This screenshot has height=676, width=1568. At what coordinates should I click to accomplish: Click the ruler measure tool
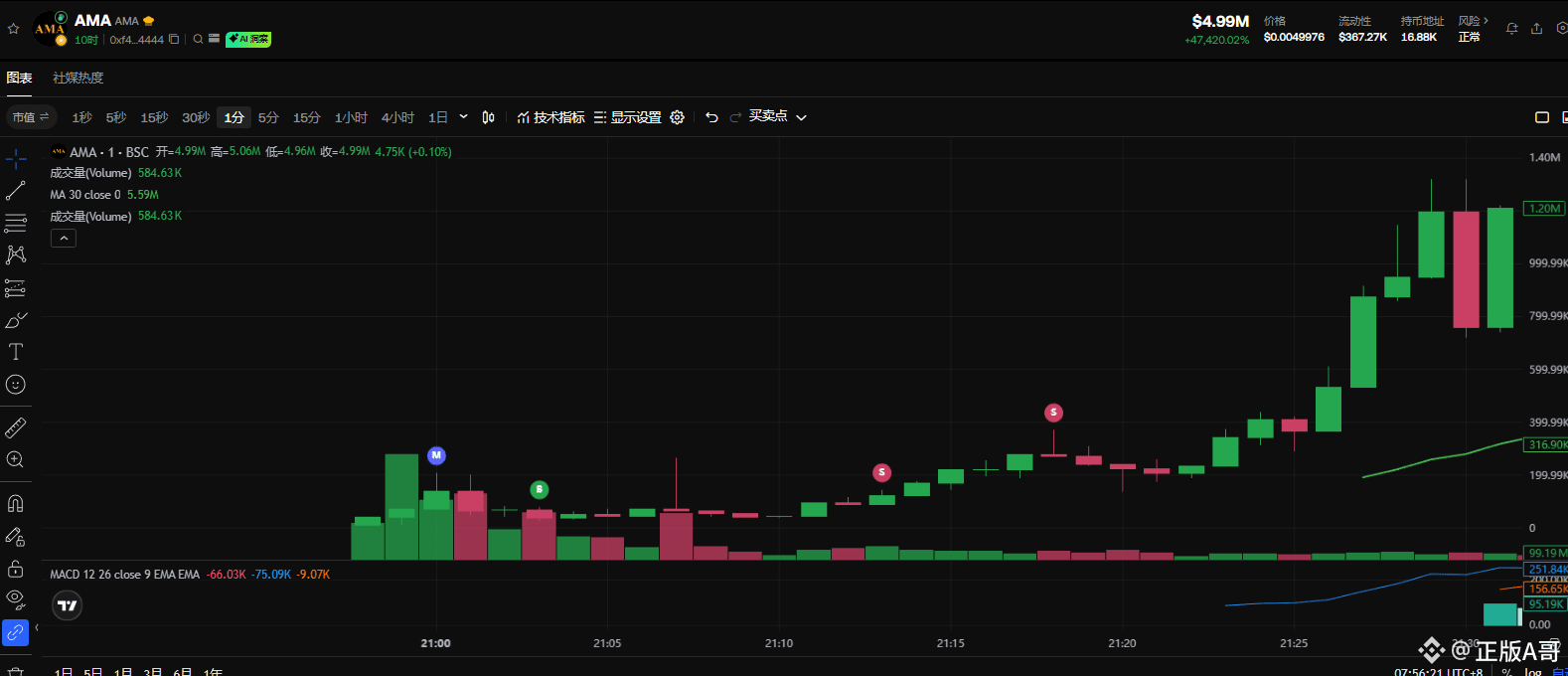tap(16, 427)
